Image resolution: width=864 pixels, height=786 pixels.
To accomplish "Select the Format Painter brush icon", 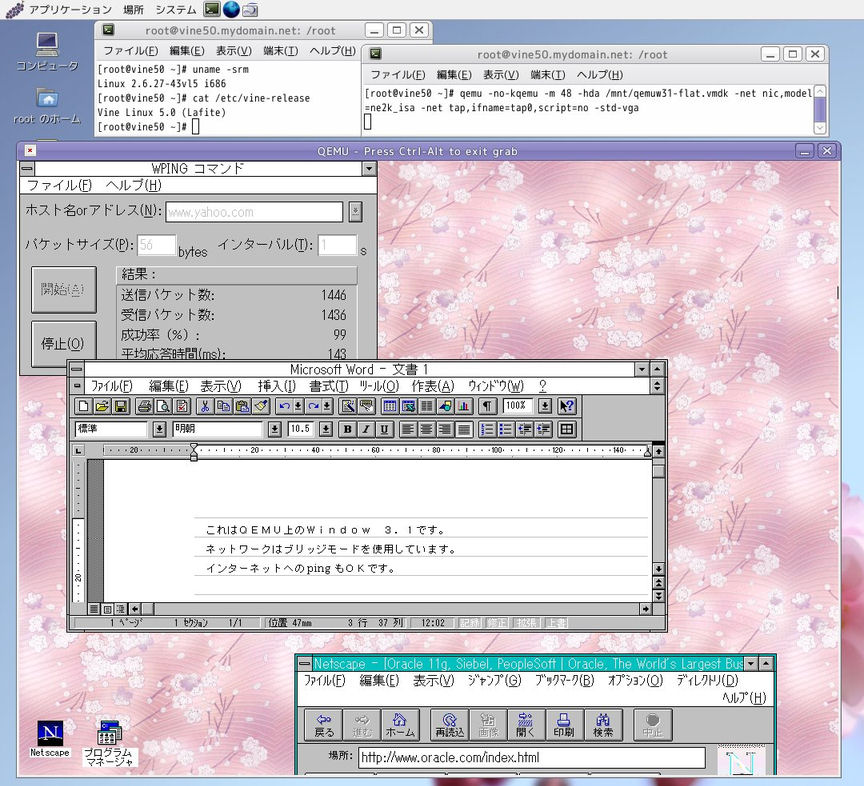I will point(261,406).
